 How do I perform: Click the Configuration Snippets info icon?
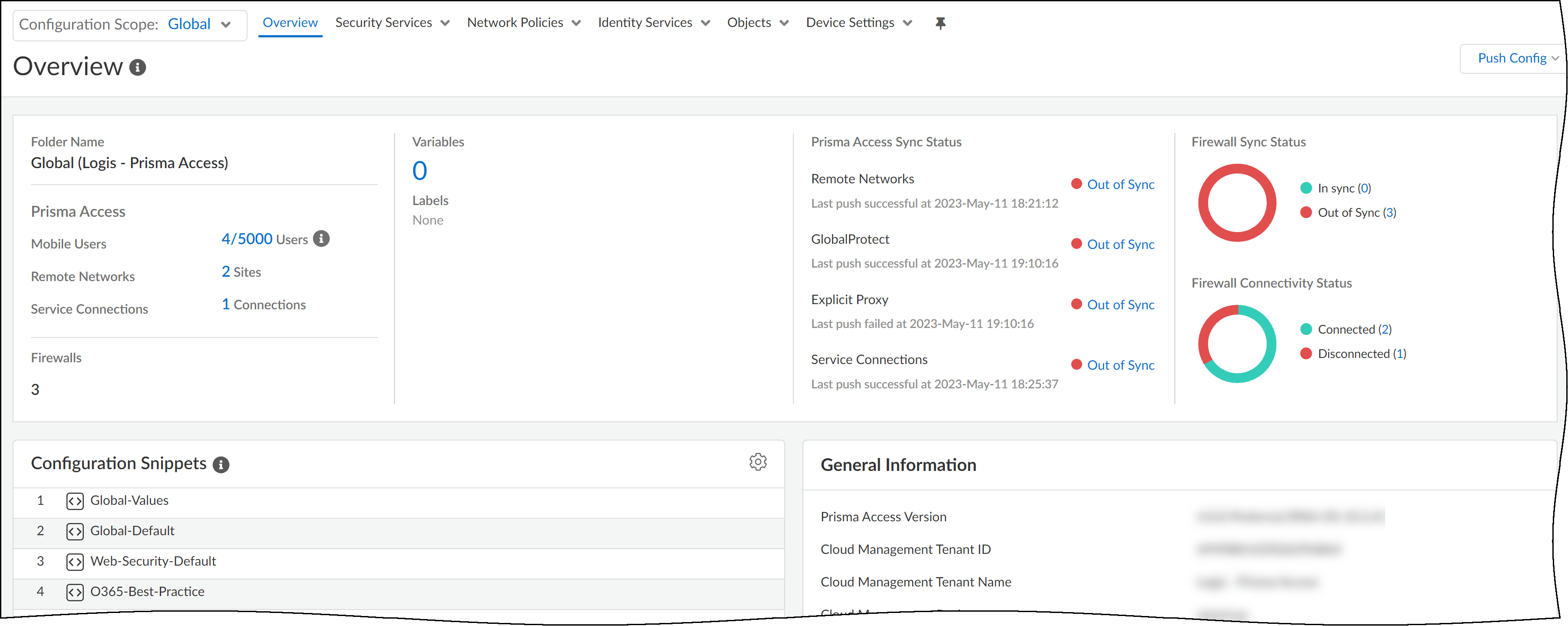[x=221, y=465]
